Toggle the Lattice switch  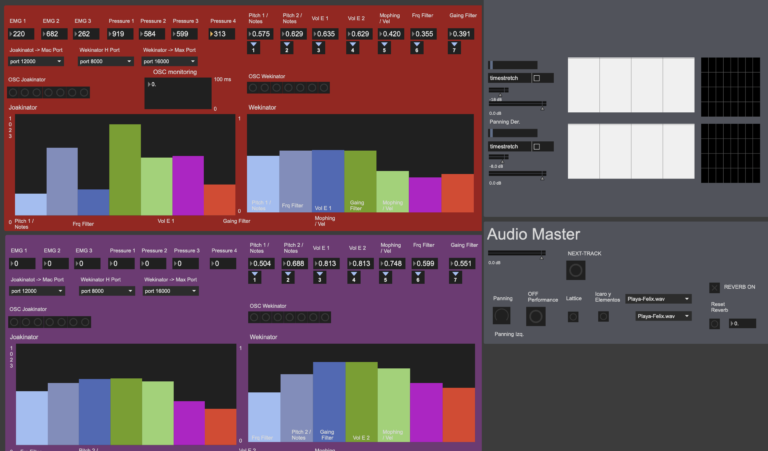[573, 317]
